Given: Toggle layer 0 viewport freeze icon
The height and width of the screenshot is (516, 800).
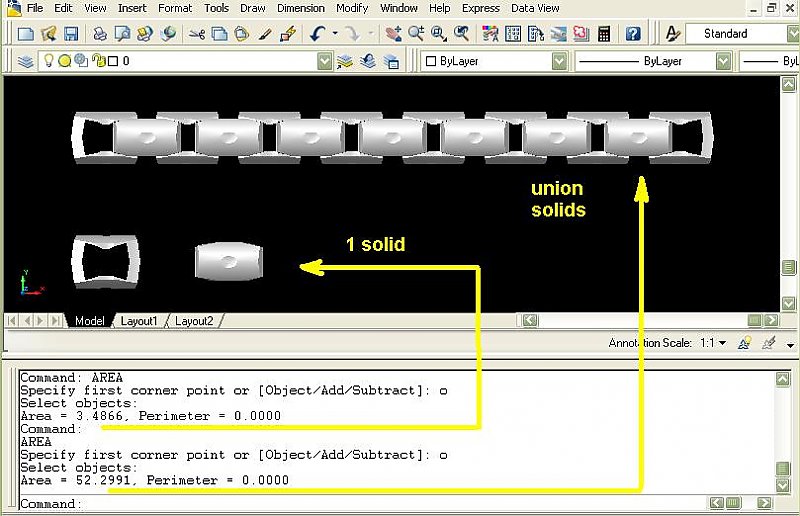Looking at the screenshot, I should tap(81, 61).
